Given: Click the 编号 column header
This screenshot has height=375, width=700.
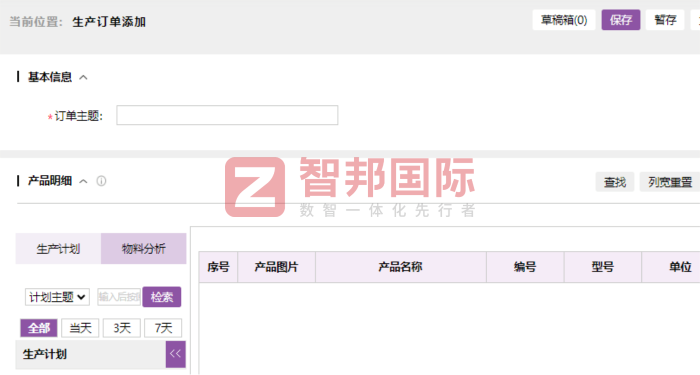Looking at the screenshot, I should coord(525,267).
